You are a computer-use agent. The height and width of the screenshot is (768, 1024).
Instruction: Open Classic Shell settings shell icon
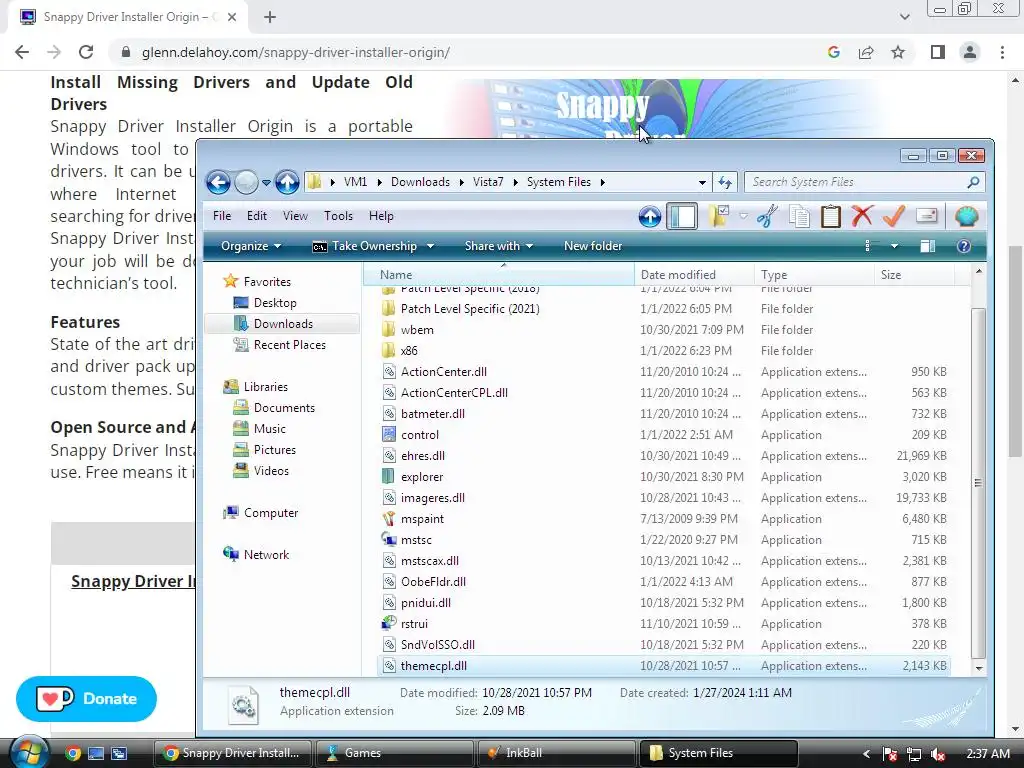967,216
